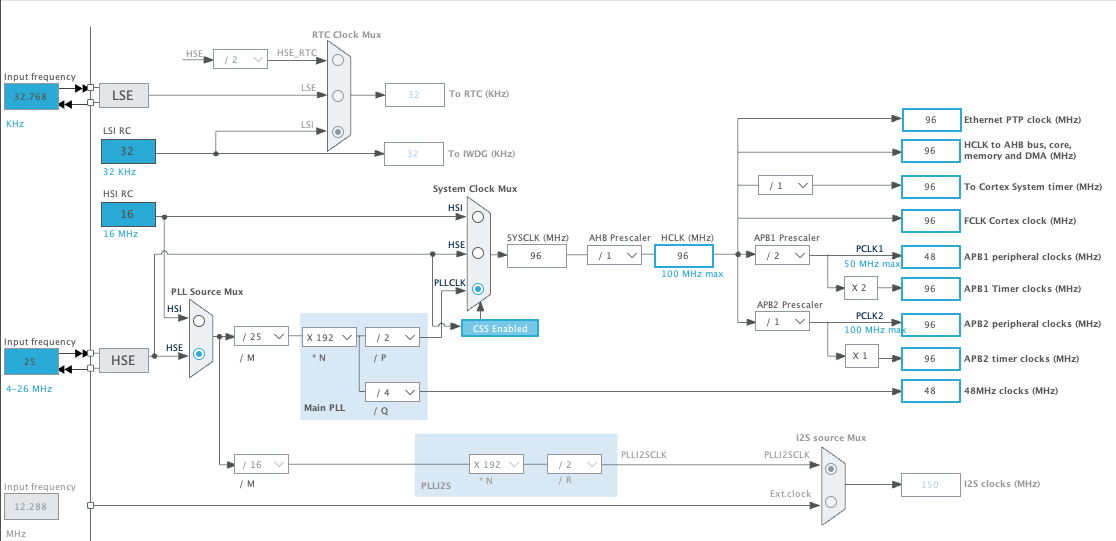Image resolution: width=1116 pixels, height=541 pixels.
Task: Open the PLLI2S X 192 N multiplier dropdown
Action: click(496, 465)
